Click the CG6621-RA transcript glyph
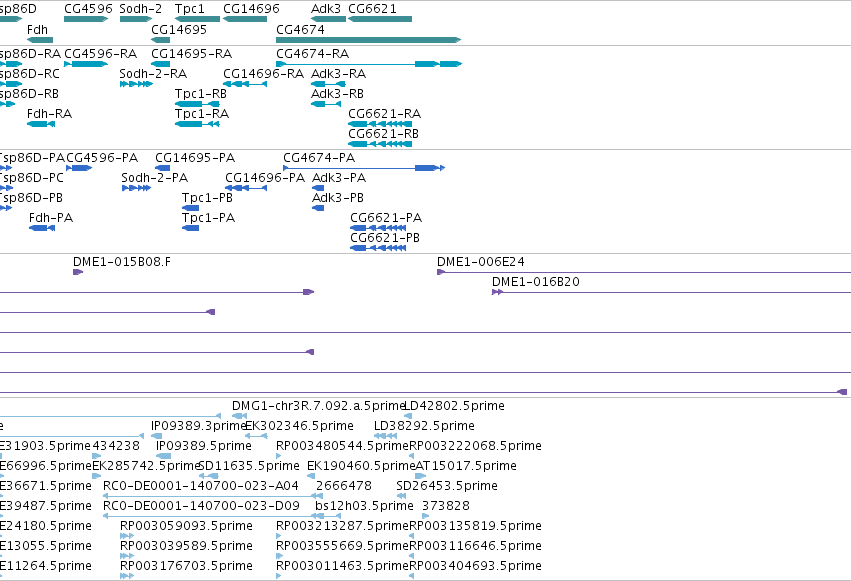Viewport: 851px width, 581px height. click(380, 124)
